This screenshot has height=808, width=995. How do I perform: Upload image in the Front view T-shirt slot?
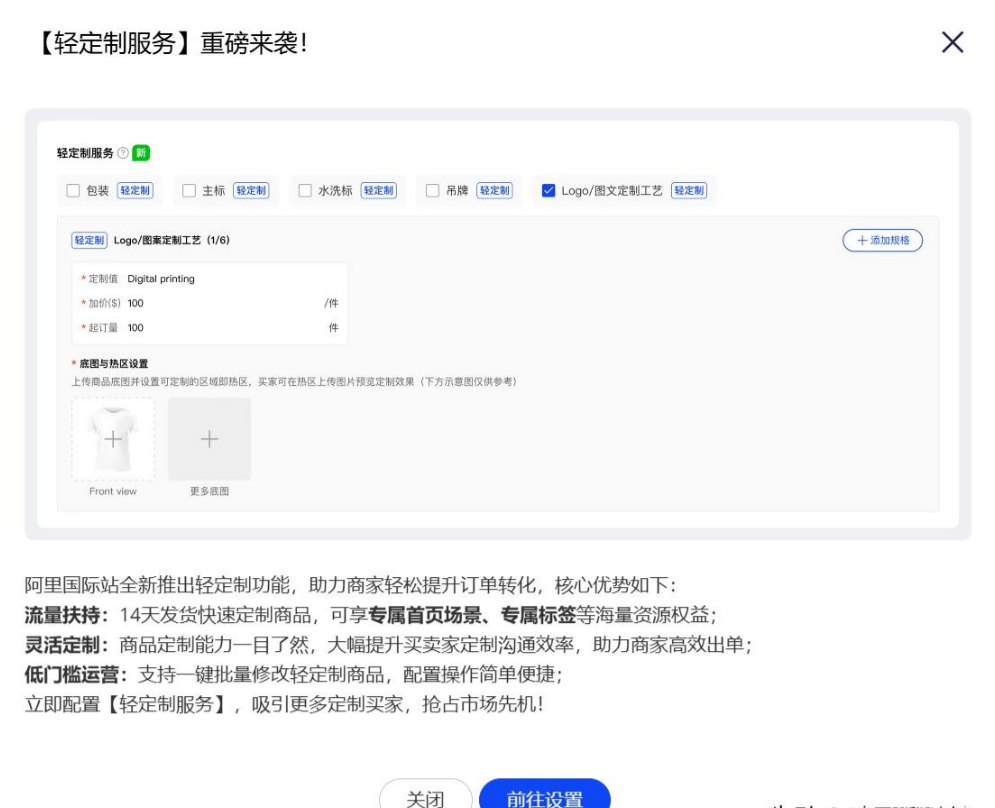coord(113,439)
